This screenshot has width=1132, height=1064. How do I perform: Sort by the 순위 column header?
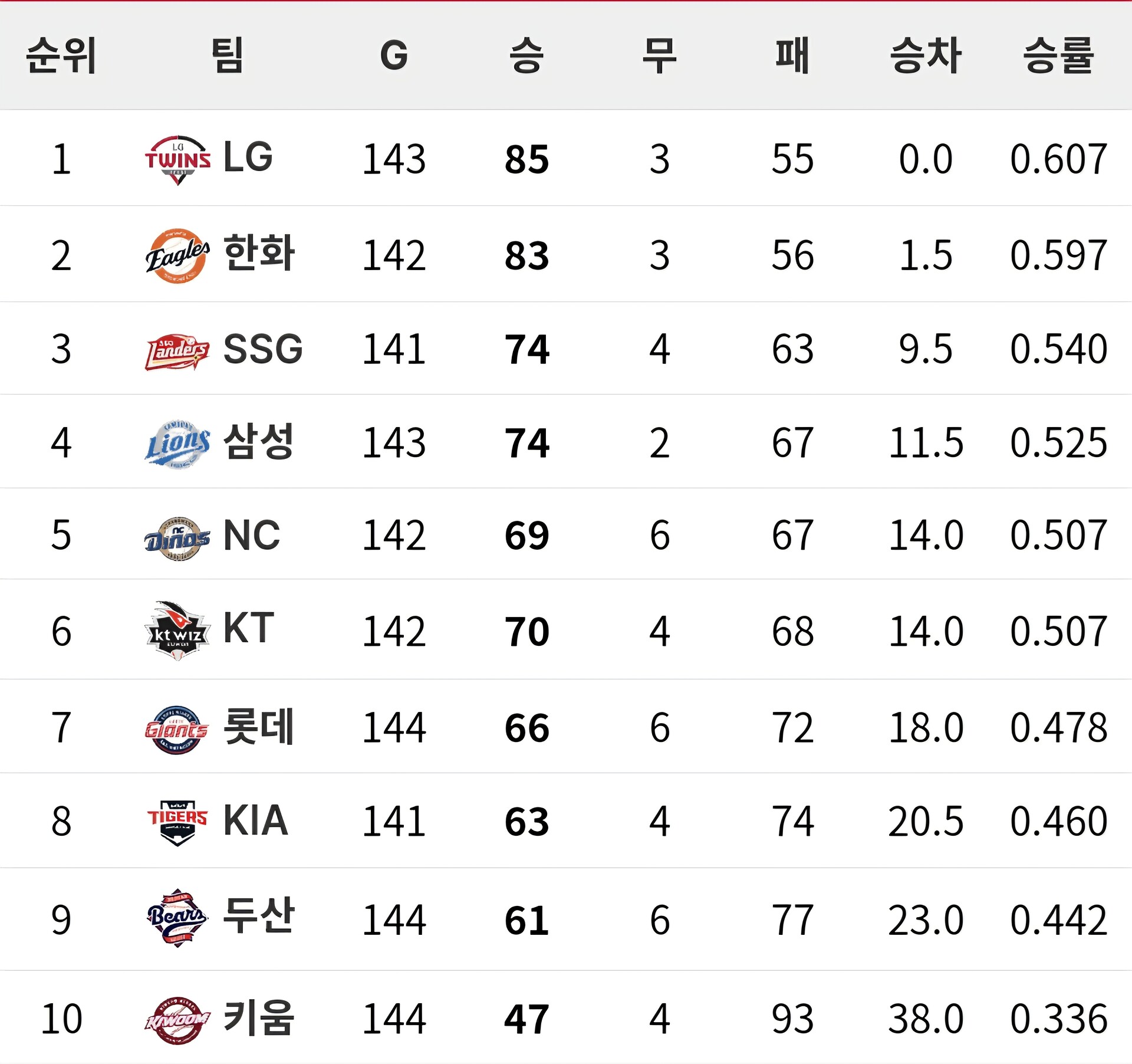[61, 56]
